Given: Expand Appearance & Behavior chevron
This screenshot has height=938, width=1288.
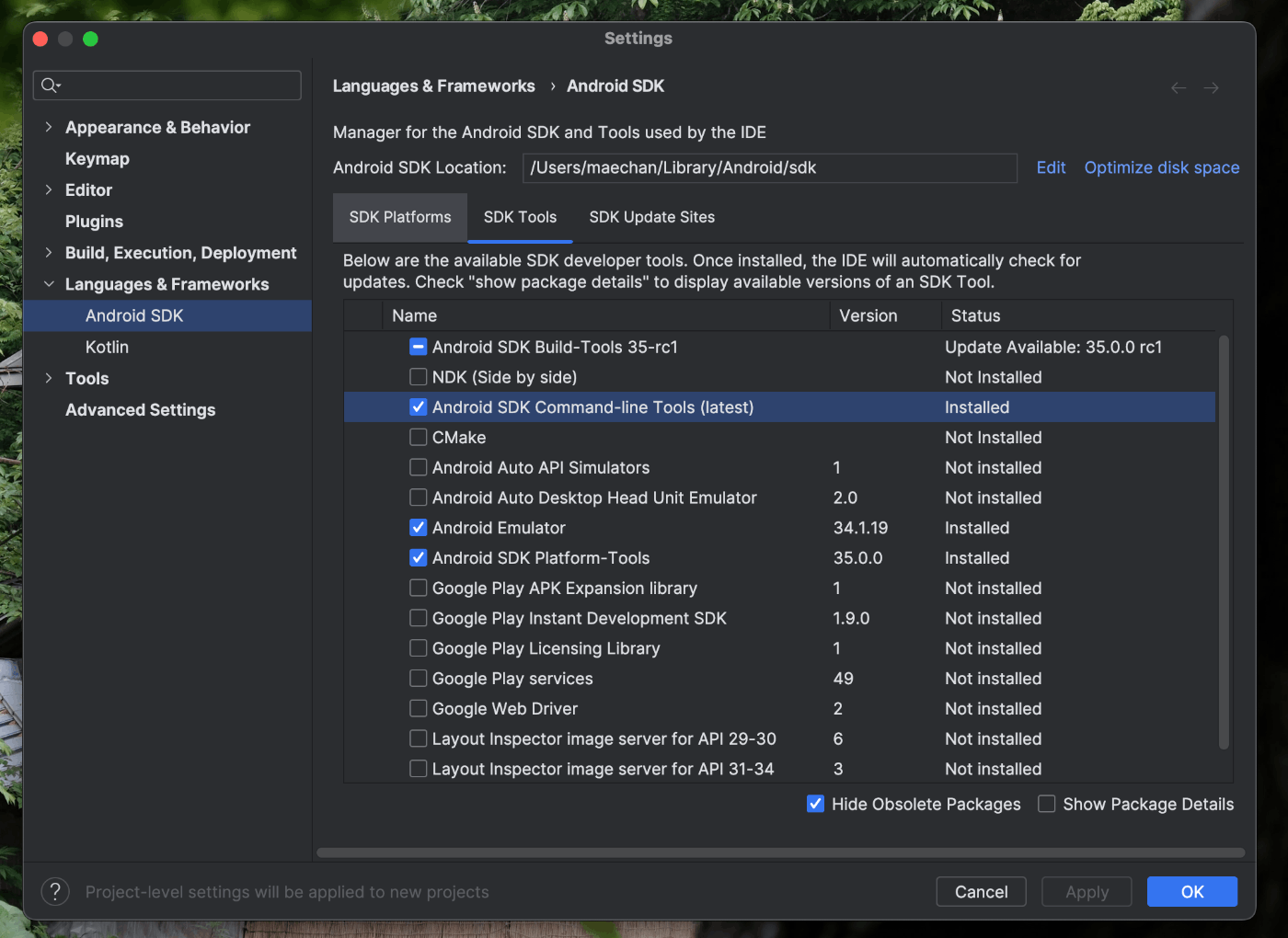Looking at the screenshot, I should 48,127.
